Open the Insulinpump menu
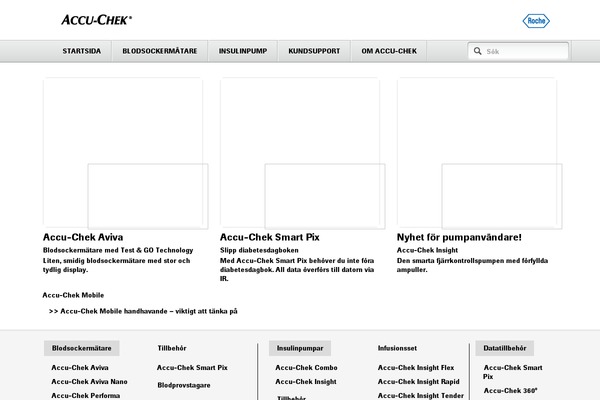600x400 pixels. [x=243, y=51]
